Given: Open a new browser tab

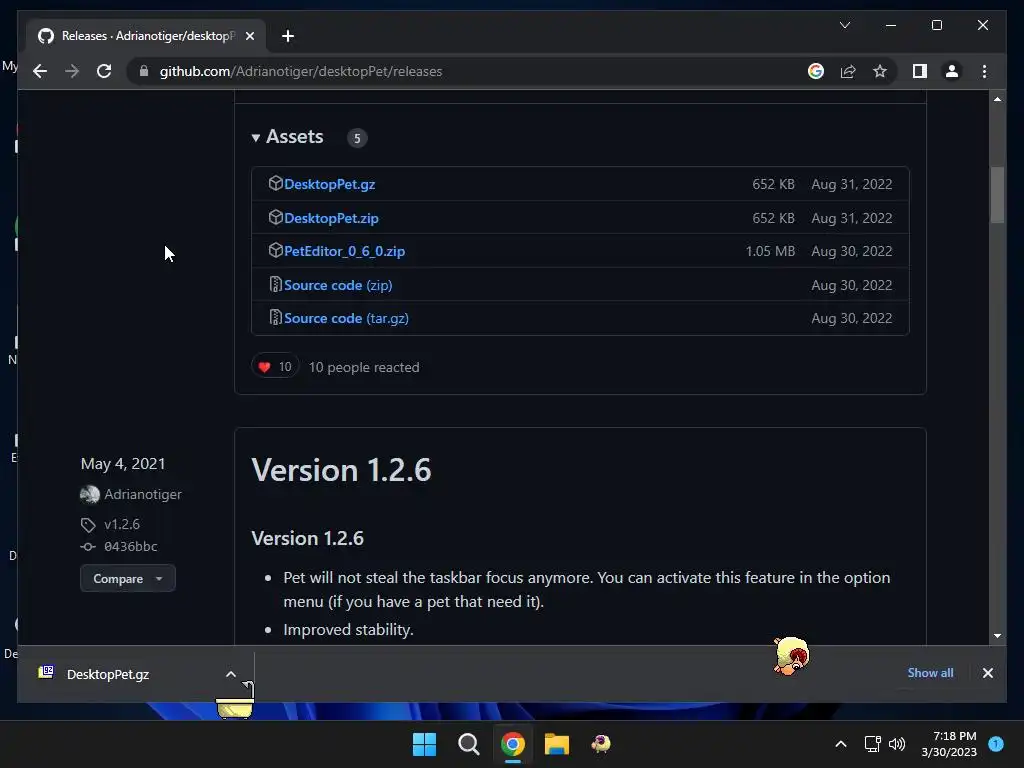Looking at the screenshot, I should pos(287,36).
